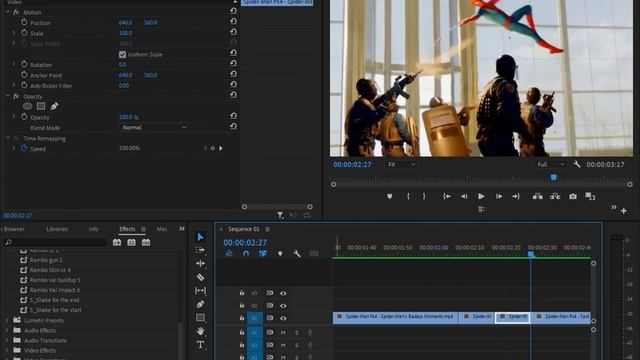The height and width of the screenshot is (360, 640).
Task: Select free draw bezier mask pen
Action: (x=54, y=106)
